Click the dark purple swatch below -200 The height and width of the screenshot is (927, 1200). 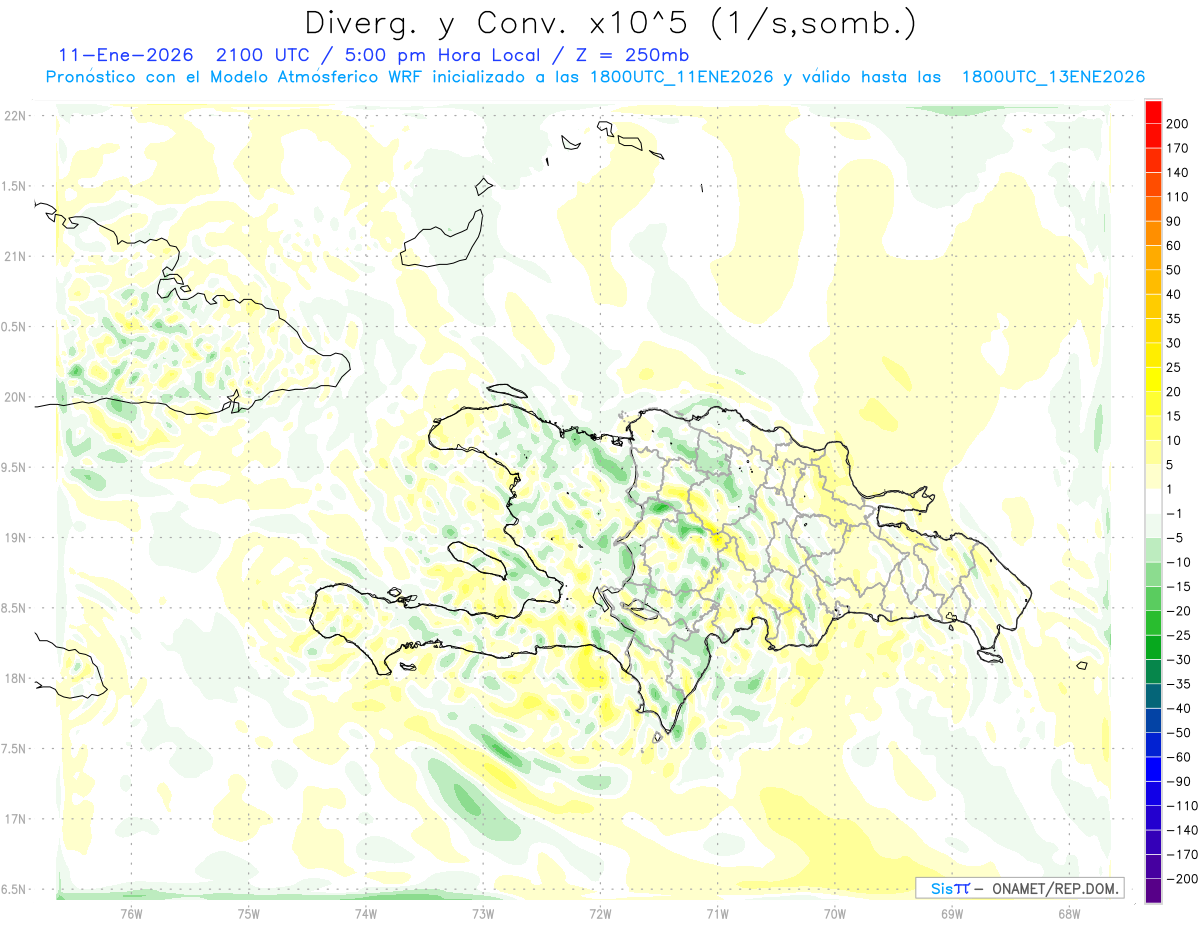(1153, 890)
